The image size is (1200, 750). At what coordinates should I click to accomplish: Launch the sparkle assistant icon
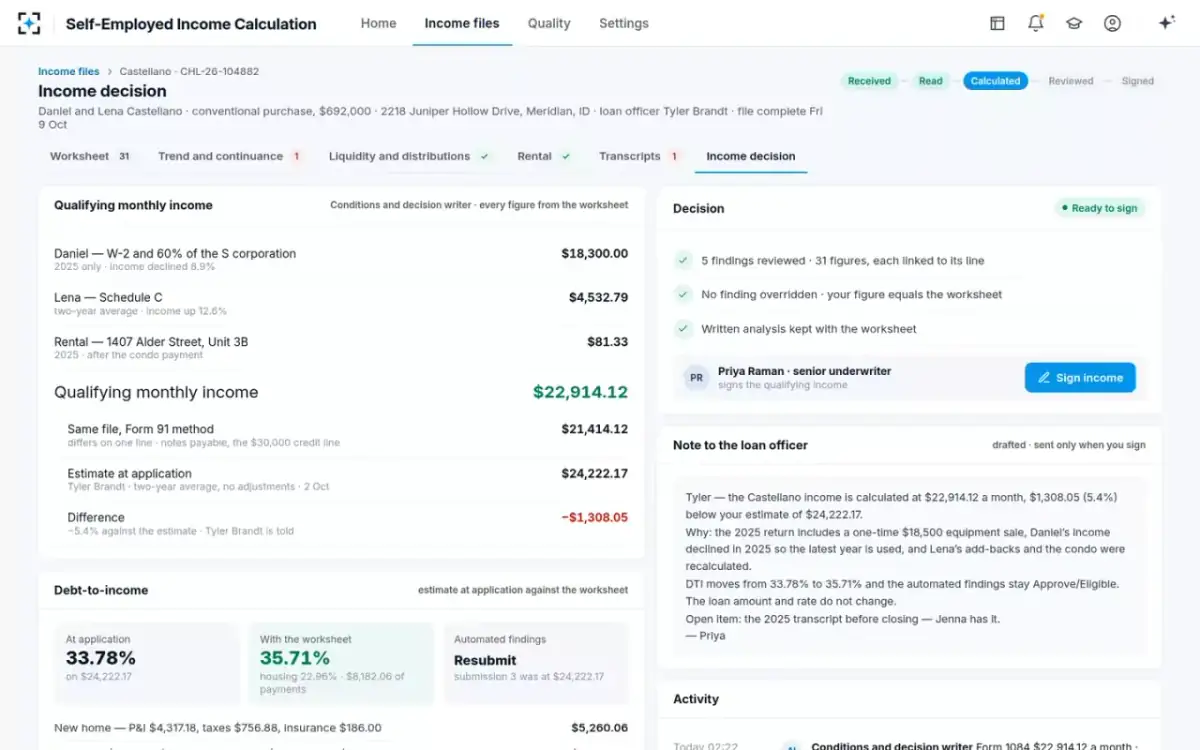click(1166, 23)
